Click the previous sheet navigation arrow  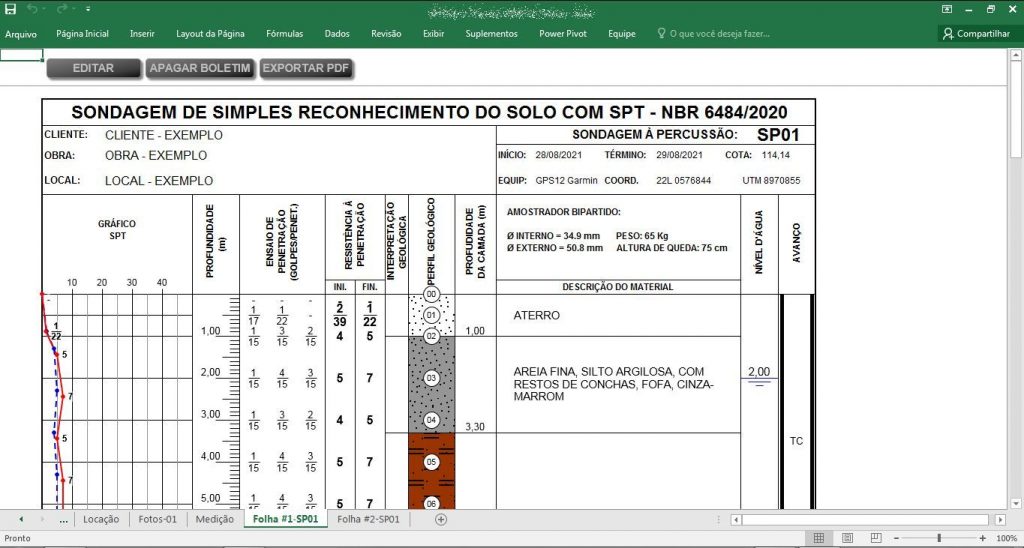[x=21, y=519]
